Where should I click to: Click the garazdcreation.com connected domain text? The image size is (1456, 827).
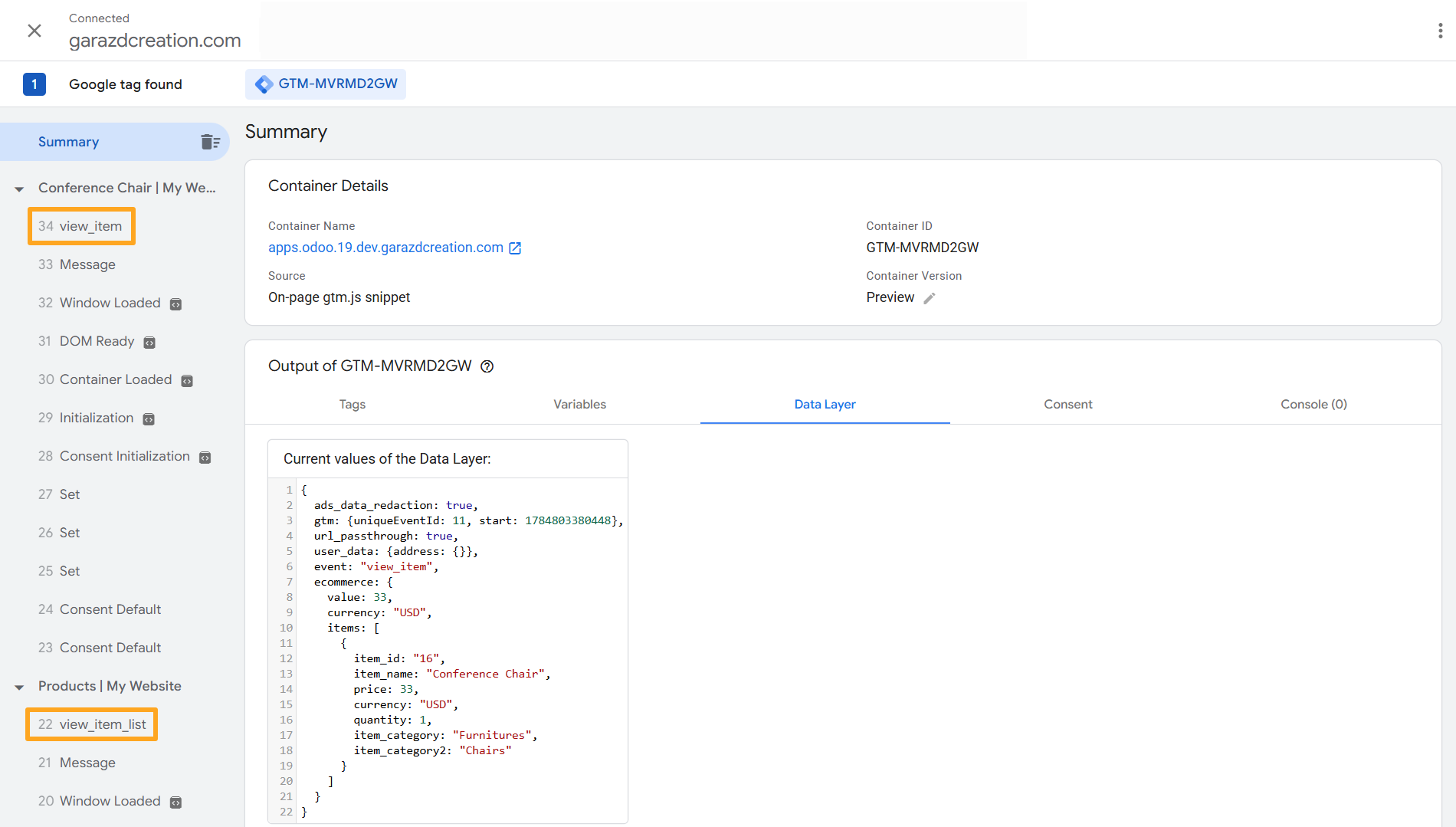click(155, 41)
